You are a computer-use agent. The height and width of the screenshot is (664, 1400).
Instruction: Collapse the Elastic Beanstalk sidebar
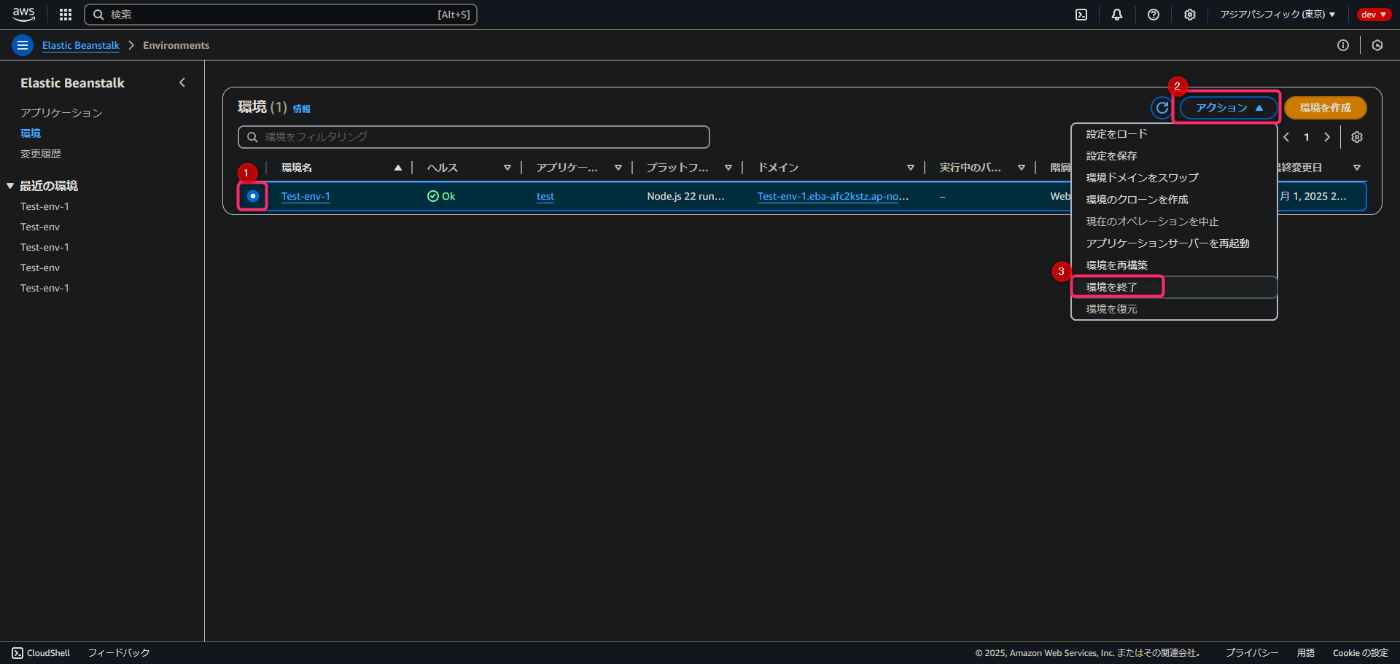click(182, 83)
